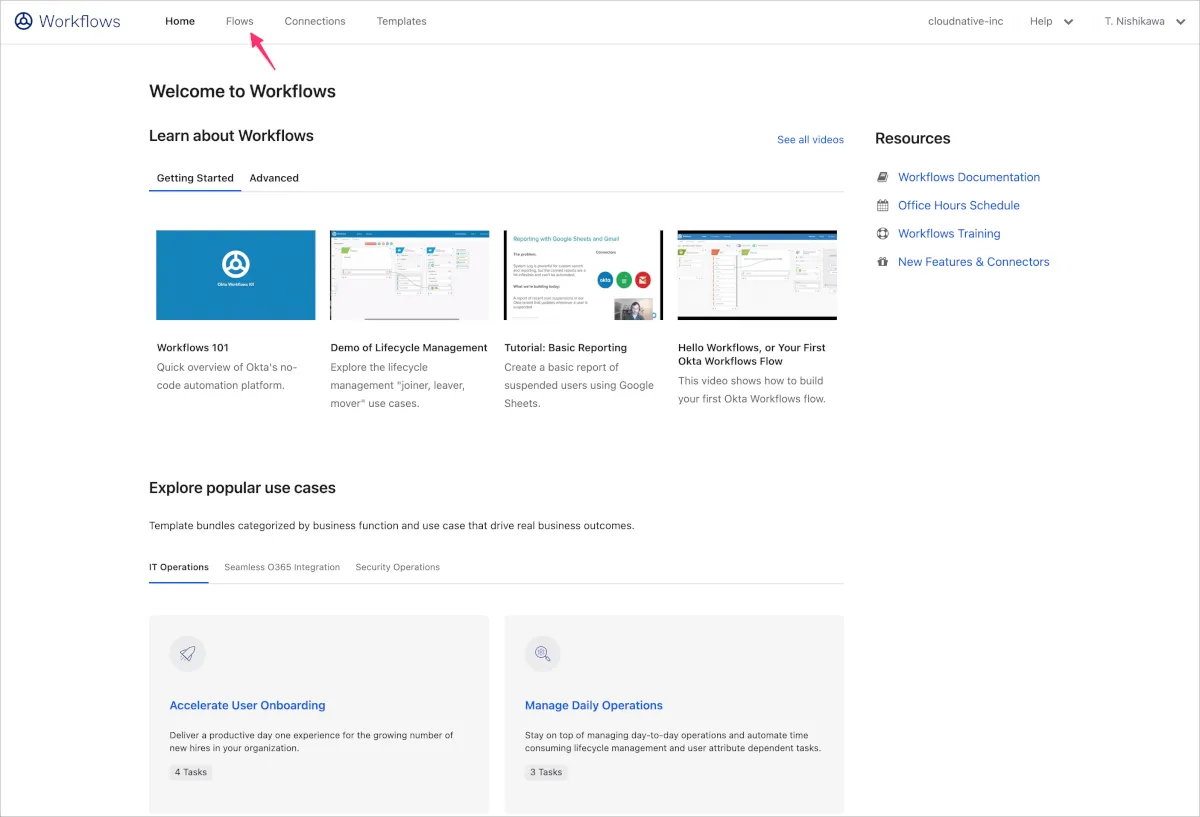
Task: Click the lifebuoy icon beside Workflows Training
Action: [882, 234]
